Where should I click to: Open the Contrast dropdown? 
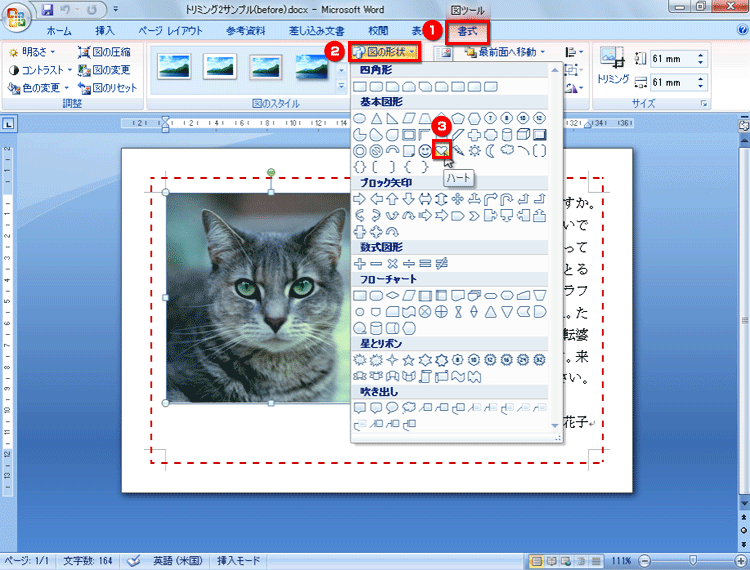pyautogui.click(x=40, y=70)
